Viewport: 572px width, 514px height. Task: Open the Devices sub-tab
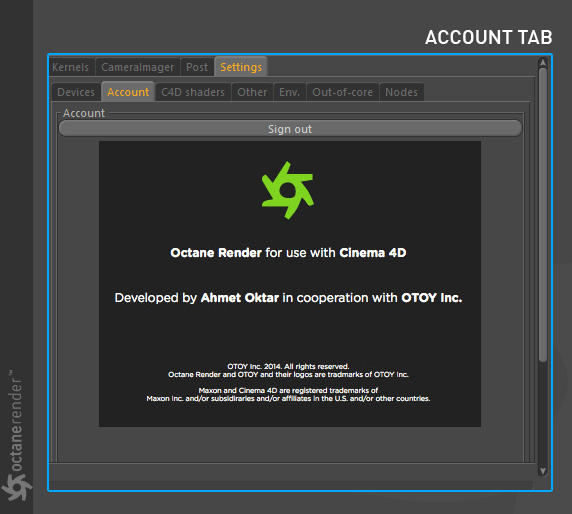tap(76, 92)
